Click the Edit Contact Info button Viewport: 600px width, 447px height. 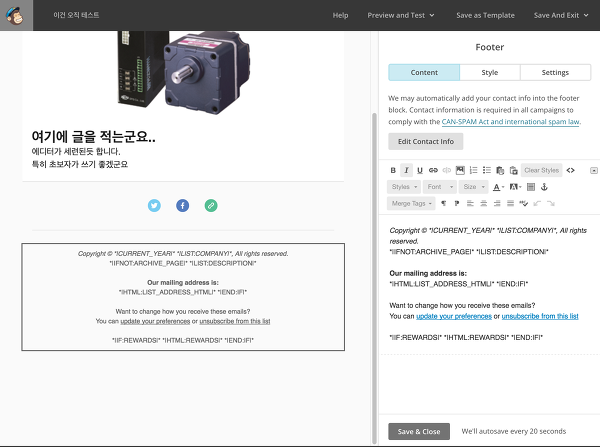click(x=426, y=142)
